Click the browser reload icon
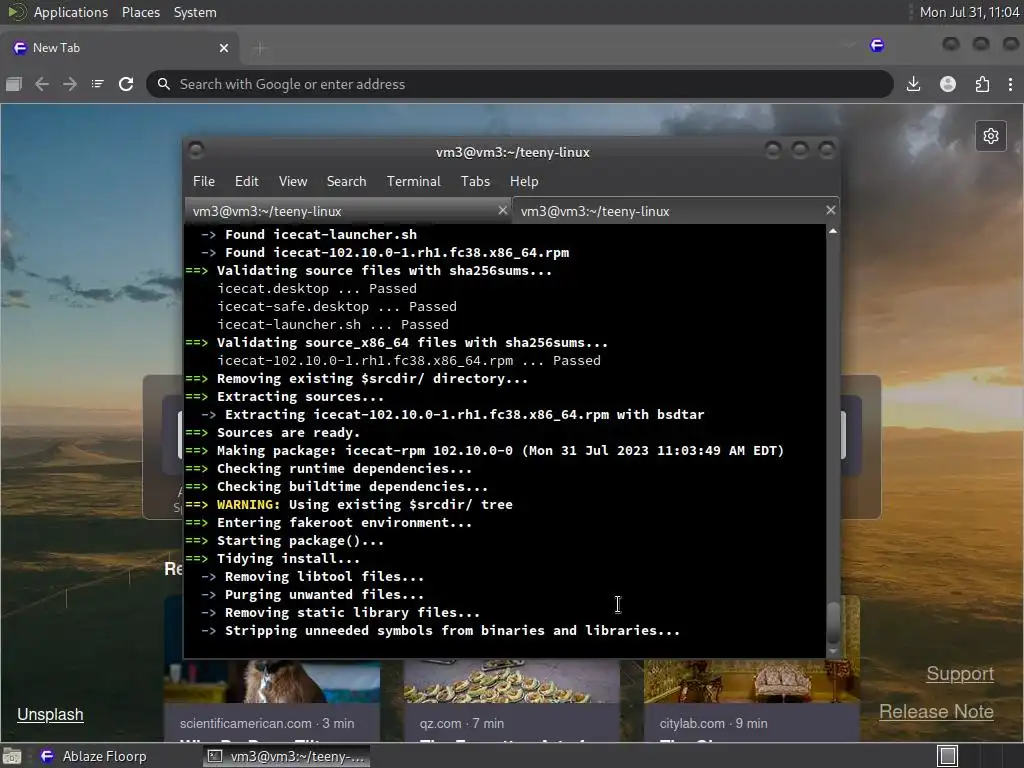The width and height of the screenshot is (1024, 768). click(x=126, y=84)
